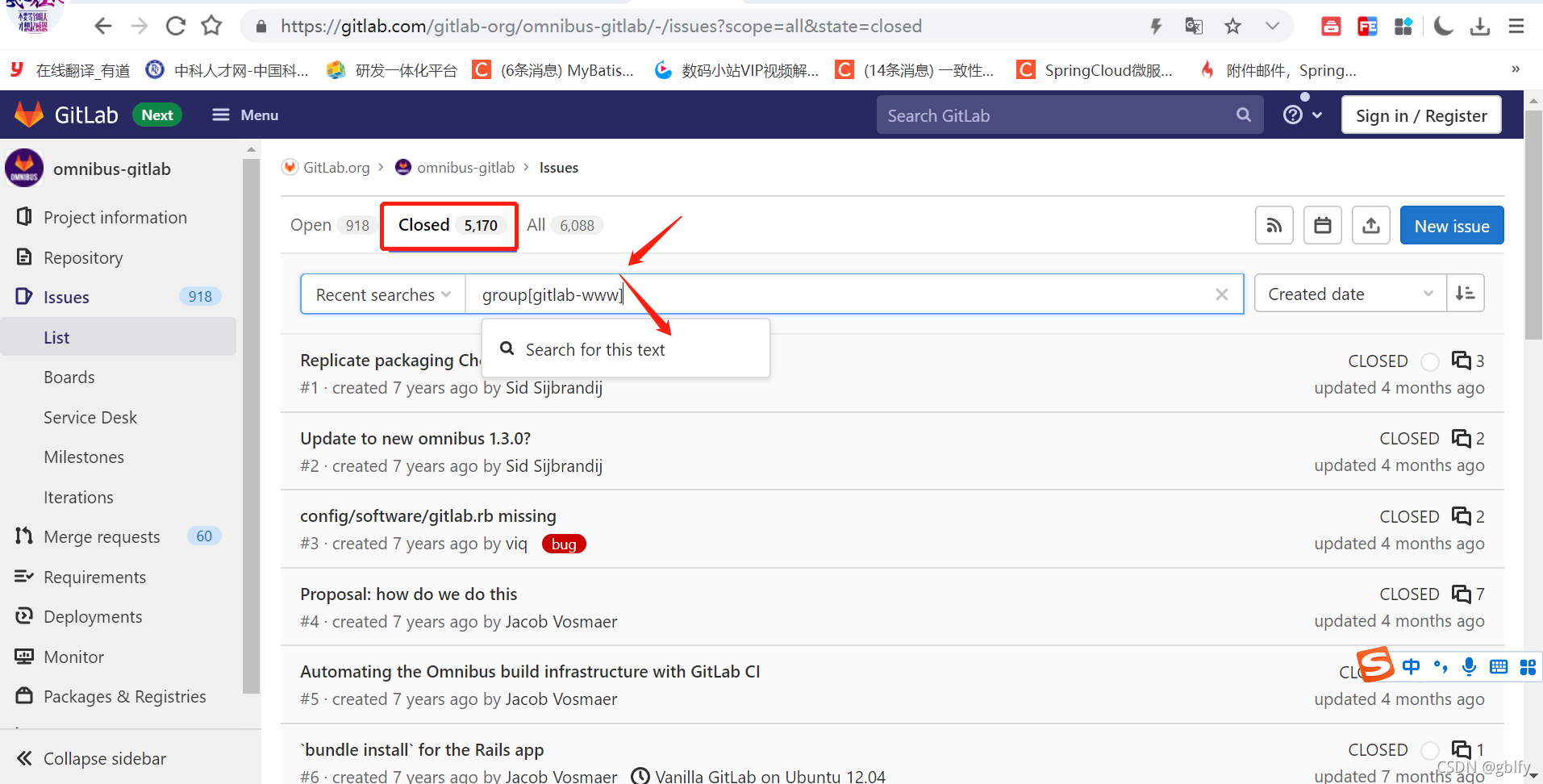This screenshot has width=1543, height=784.
Task: Subscribe to the issues RSS feed
Action: point(1274,226)
